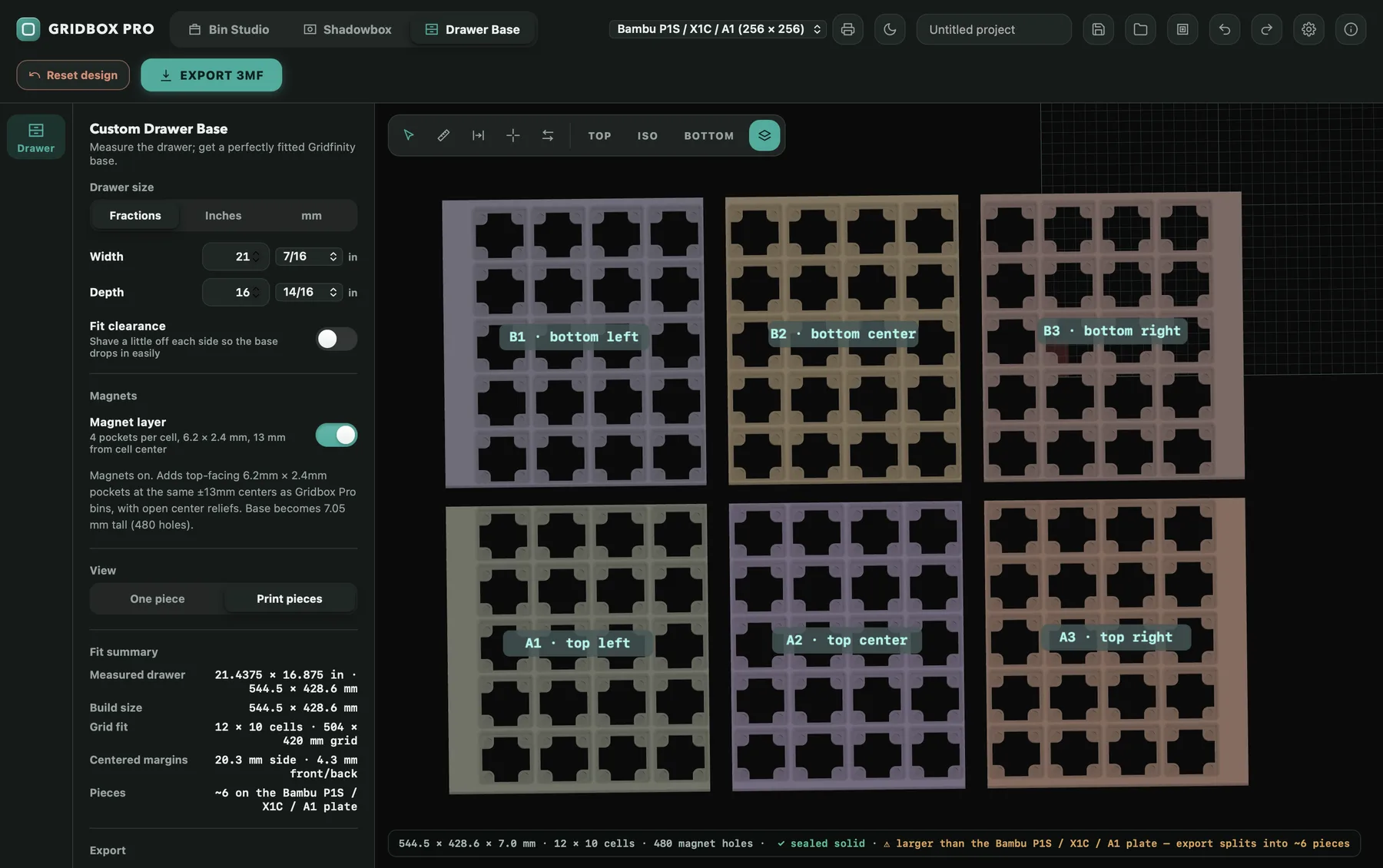Select the B3 bottom right piece
This screenshot has height=868, width=1383.
point(1112,330)
